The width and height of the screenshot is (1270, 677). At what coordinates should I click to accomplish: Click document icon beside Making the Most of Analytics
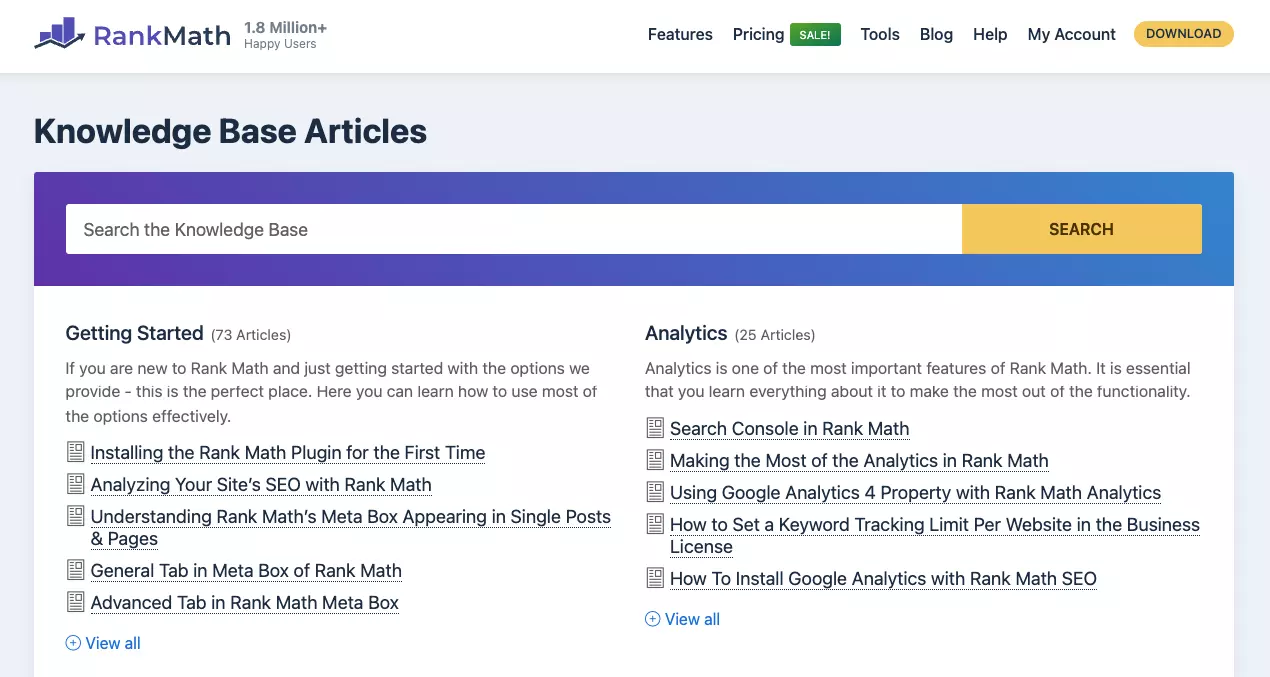pyautogui.click(x=655, y=460)
